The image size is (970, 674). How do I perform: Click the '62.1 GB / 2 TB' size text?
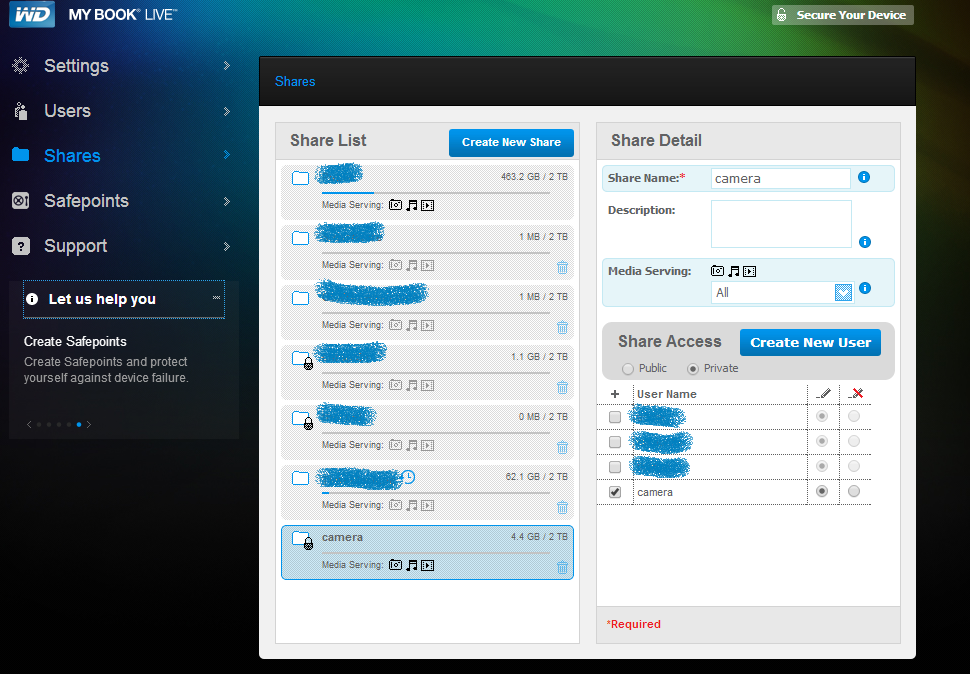pyautogui.click(x=536, y=477)
